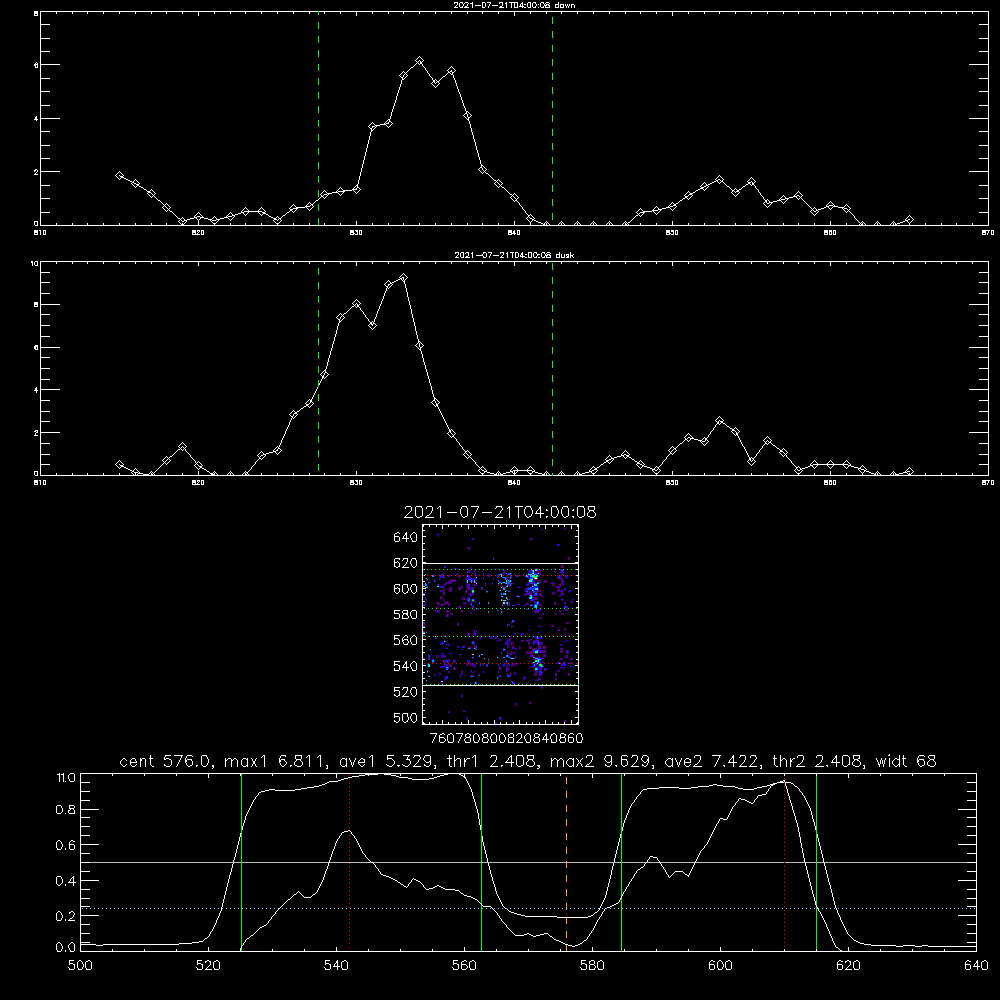This screenshot has width=1000, height=1000.
Task: Click the 580 label on bottom plot x-axis
Action: [x=592, y=966]
